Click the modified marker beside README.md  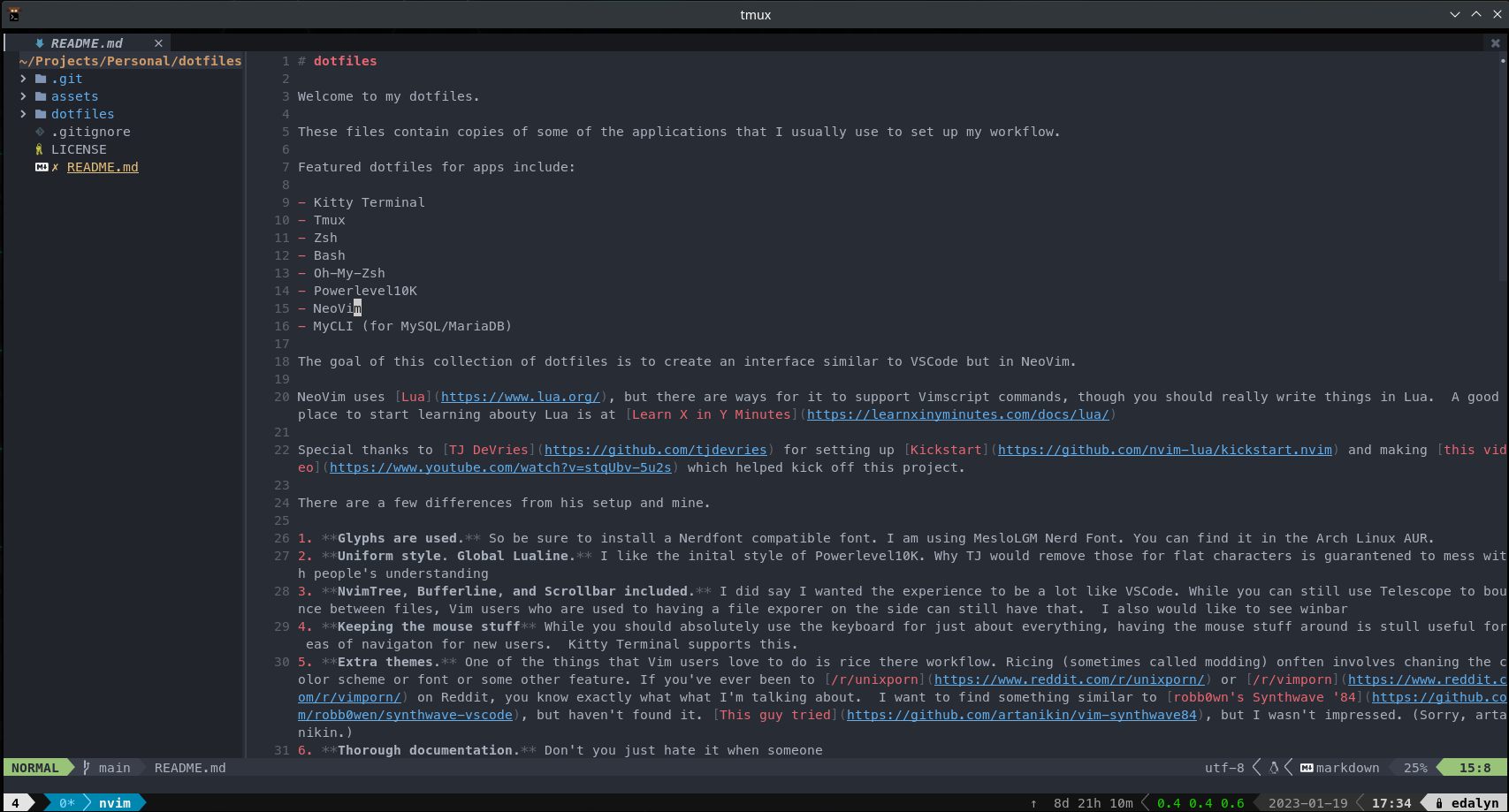(56, 167)
